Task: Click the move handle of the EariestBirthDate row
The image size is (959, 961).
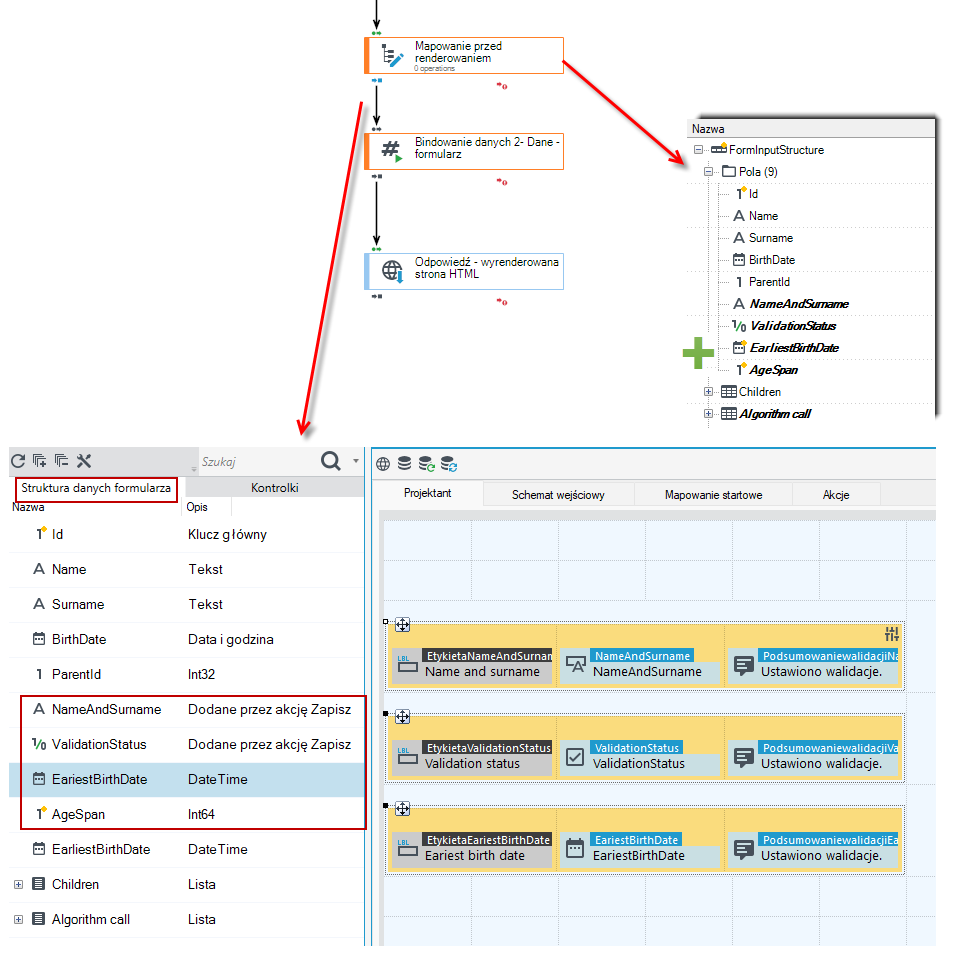Action: [x=403, y=809]
